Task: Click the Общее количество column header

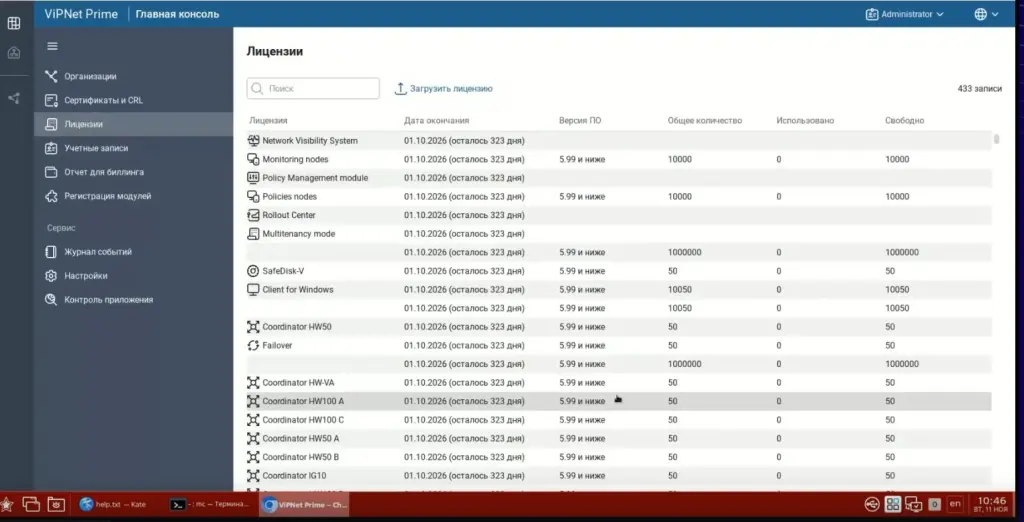Action: point(705,120)
